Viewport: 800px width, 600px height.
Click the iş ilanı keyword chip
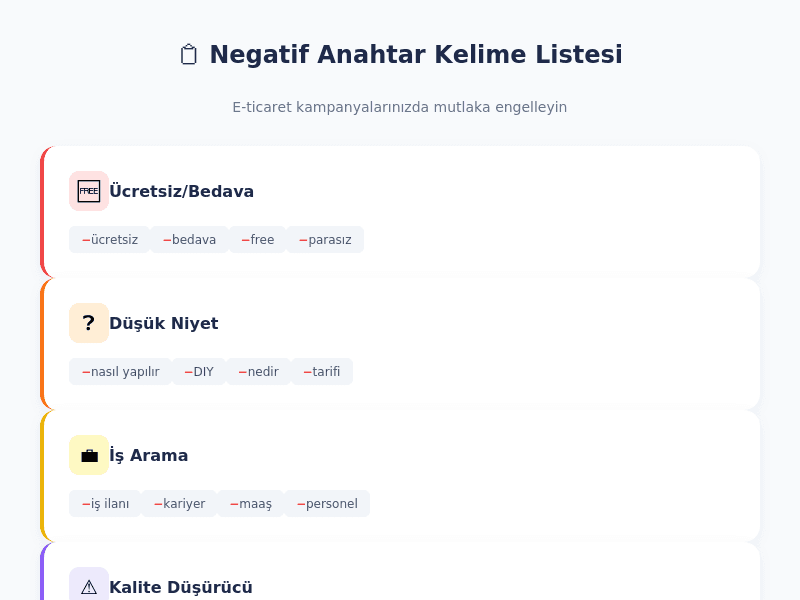click(105, 504)
